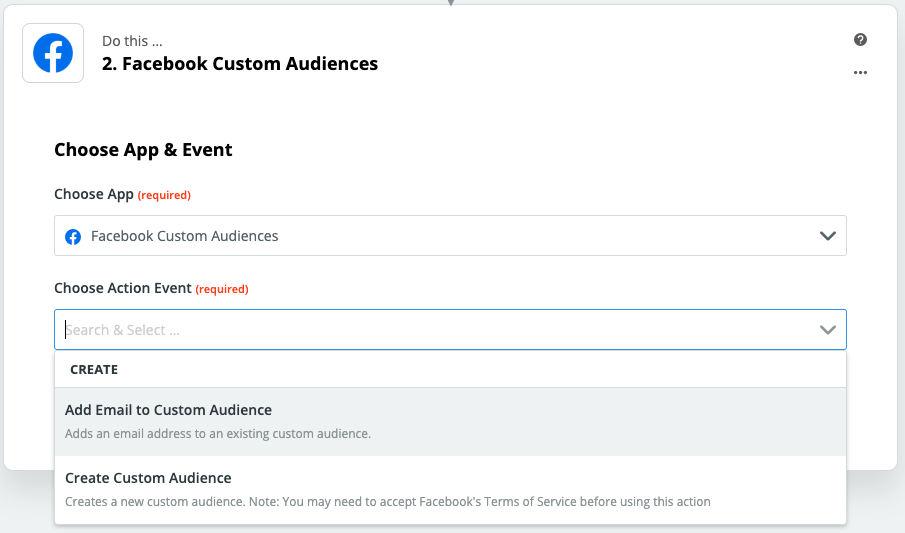Collapse the Choose Action Event dropdown chevron
The height and width of the screenshot is (533, 905).
(x=827, y=330)
